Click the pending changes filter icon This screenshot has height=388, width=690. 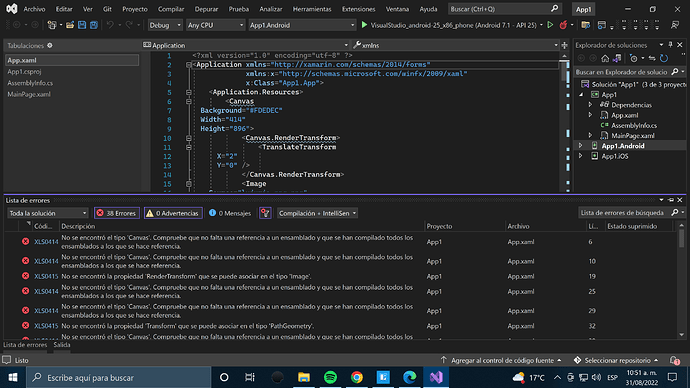633,59
